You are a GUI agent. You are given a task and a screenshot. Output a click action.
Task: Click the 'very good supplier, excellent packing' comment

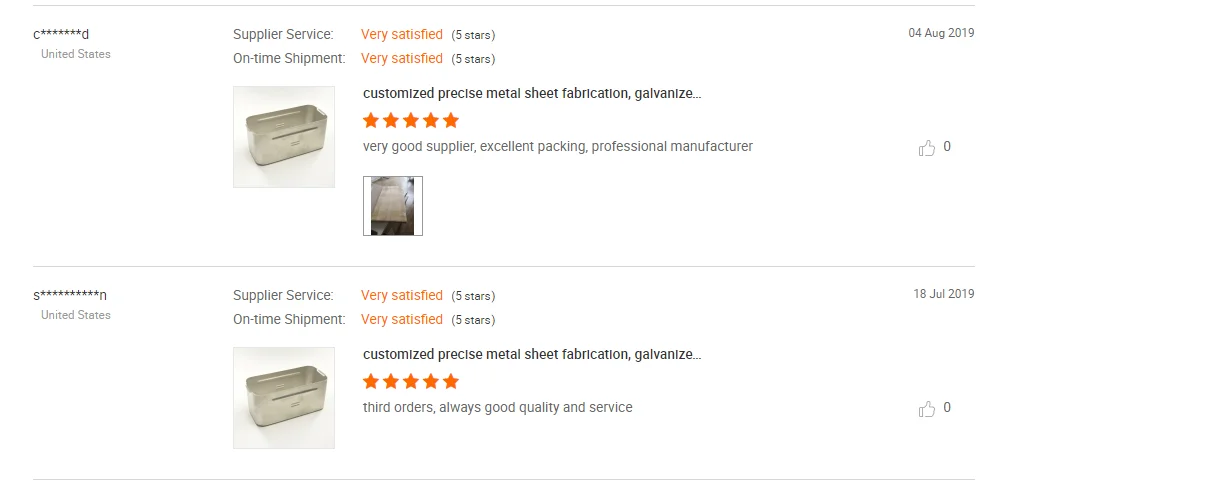(x=558, y=147)
